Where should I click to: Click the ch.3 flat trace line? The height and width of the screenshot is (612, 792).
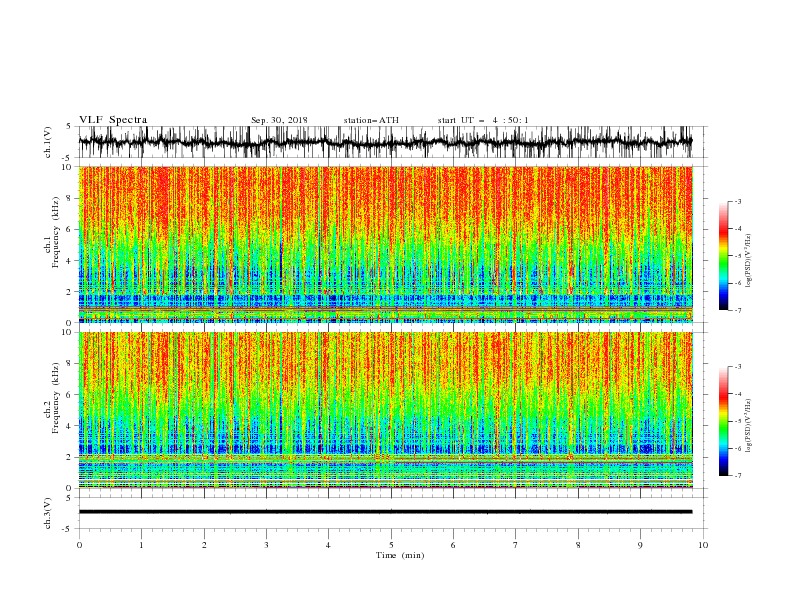tap(385, 512)
